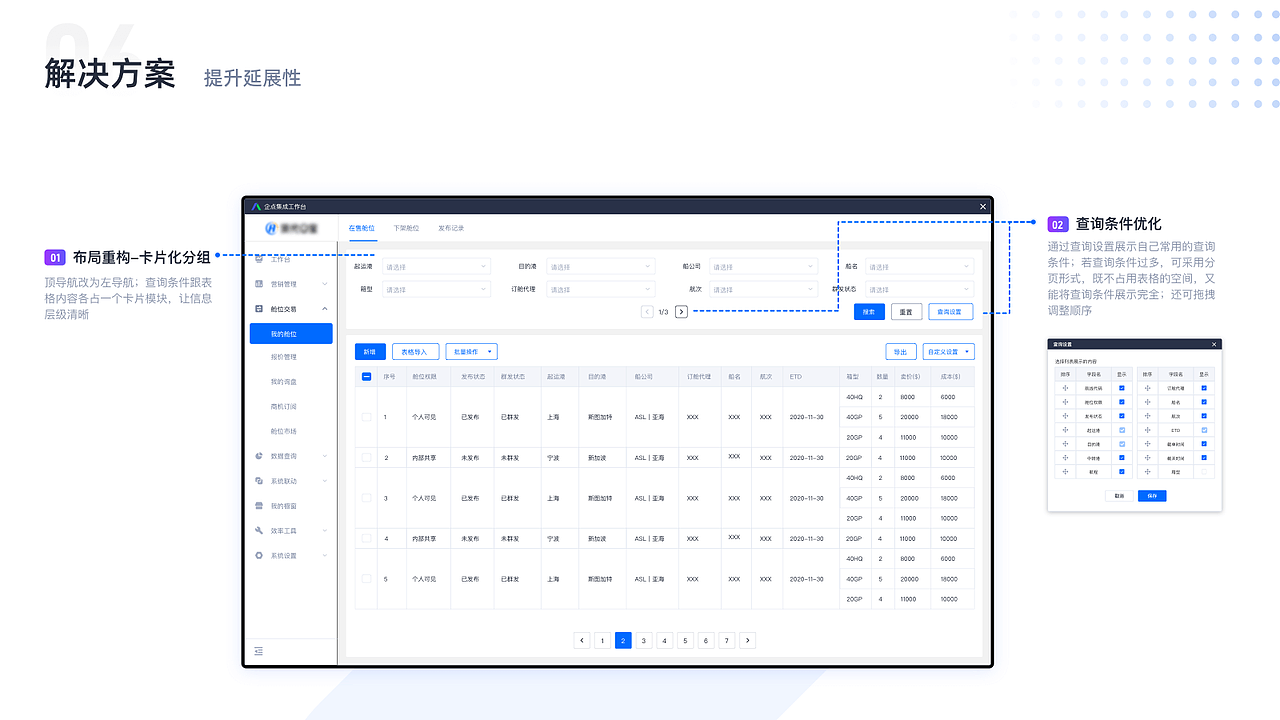This screenshot has width=1280, height=720.
Task: Click drag handle for 截关时间 in 查询设置 dialog
Action: click(1147, 458)
